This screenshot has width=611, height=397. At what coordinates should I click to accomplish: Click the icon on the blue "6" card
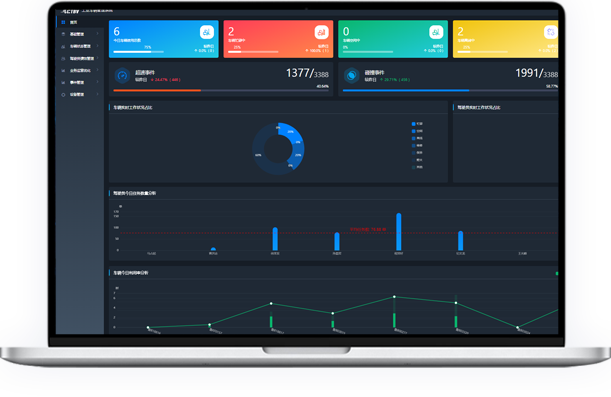[207, 32]
